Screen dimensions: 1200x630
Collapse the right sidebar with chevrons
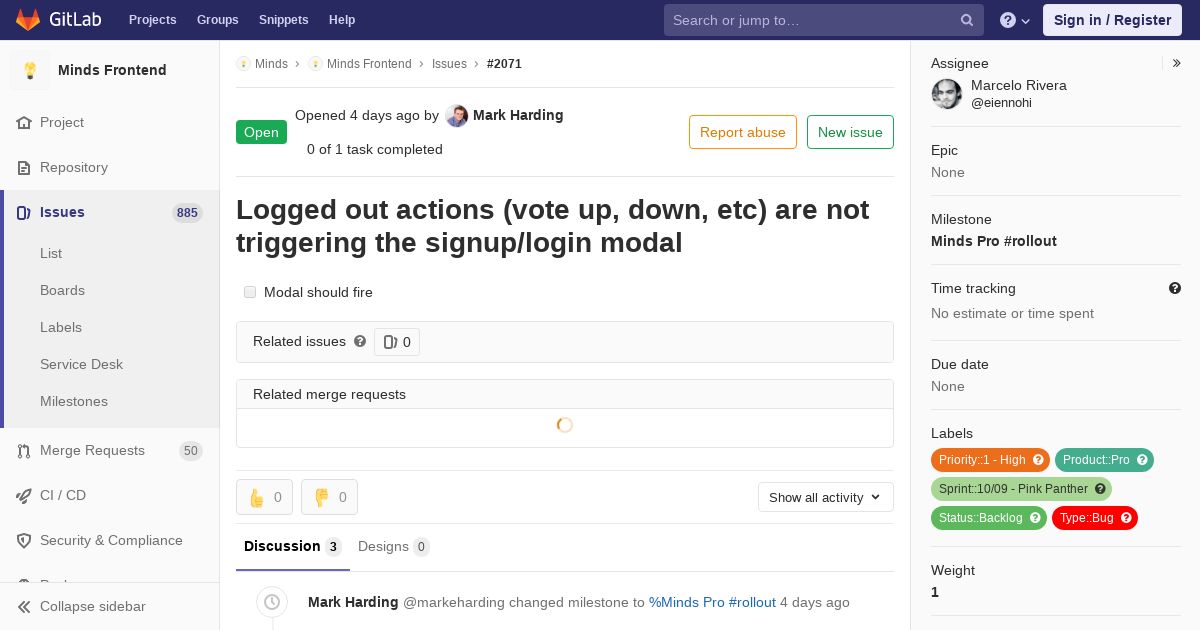pyautogui.click(x=1177, y=63)
